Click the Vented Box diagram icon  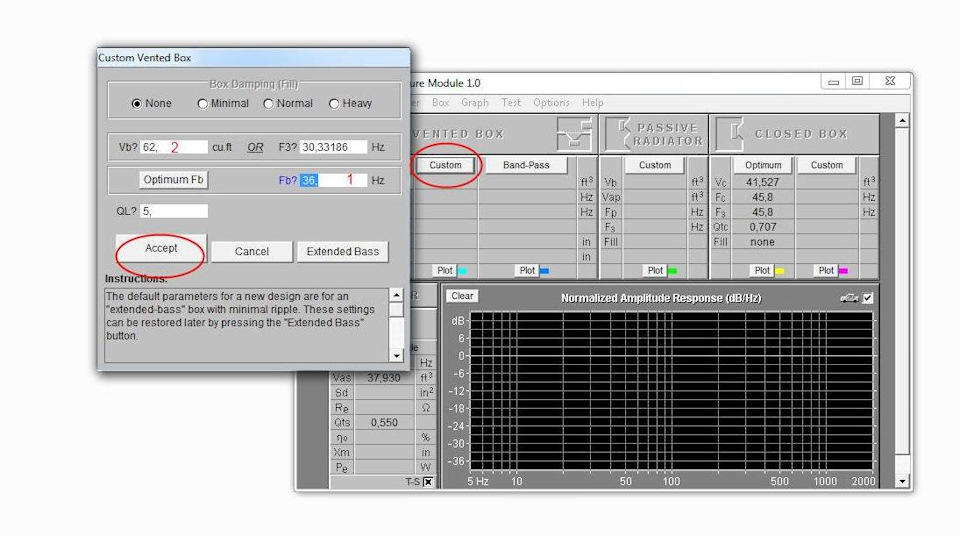click(575, 134)
